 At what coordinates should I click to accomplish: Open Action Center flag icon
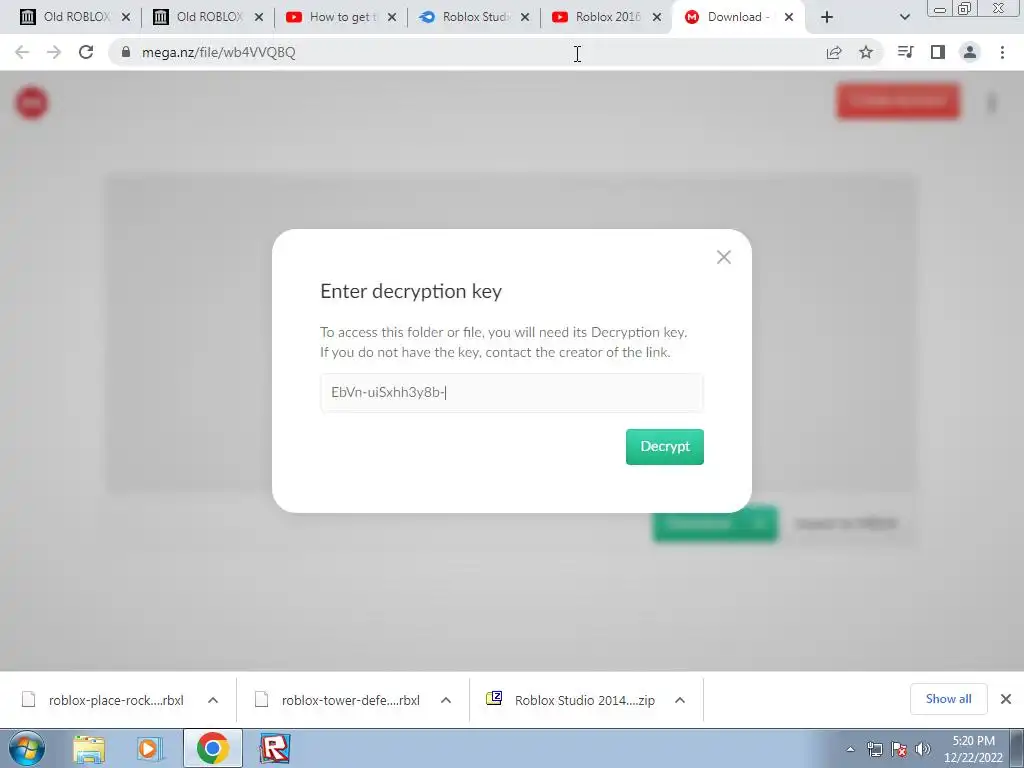pyautogui.click(x=899, y=749)
